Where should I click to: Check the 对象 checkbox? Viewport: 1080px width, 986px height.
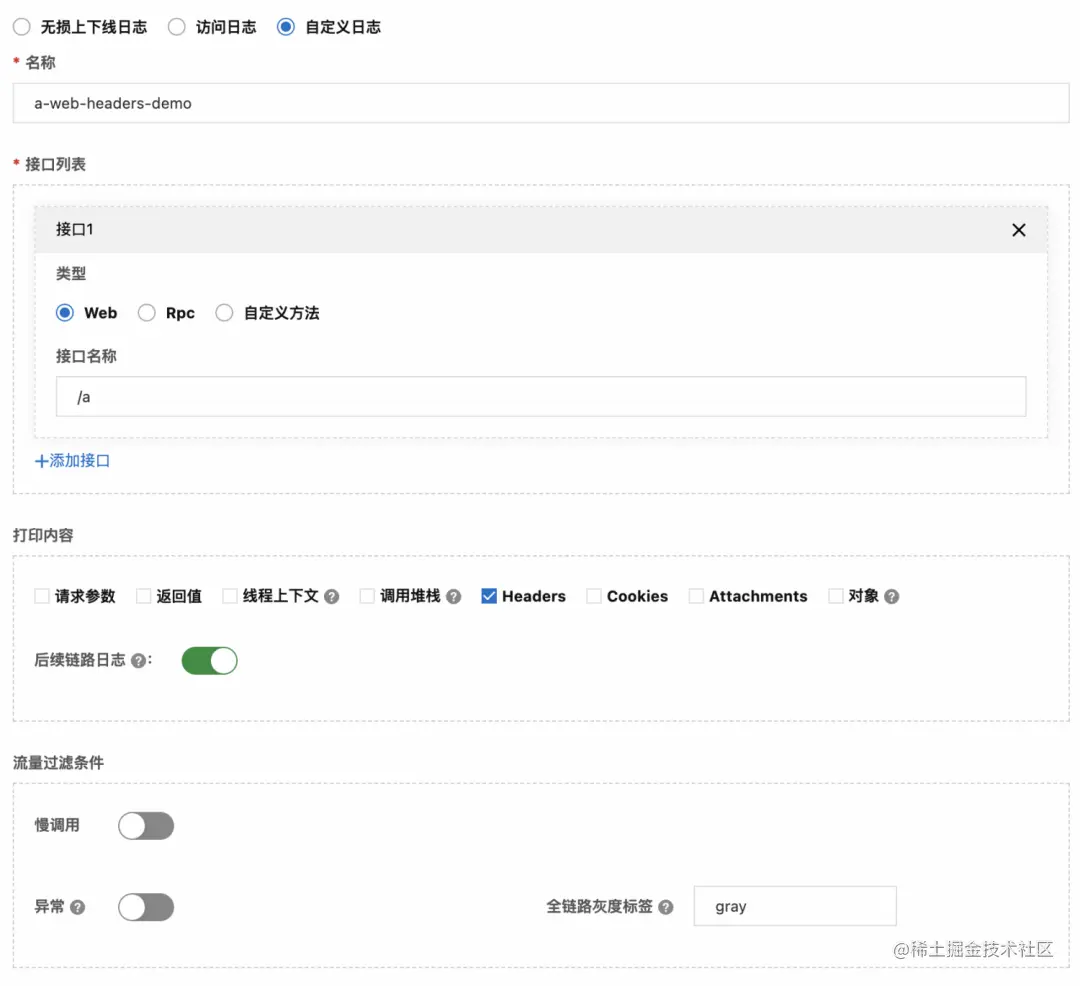[835, 596]
